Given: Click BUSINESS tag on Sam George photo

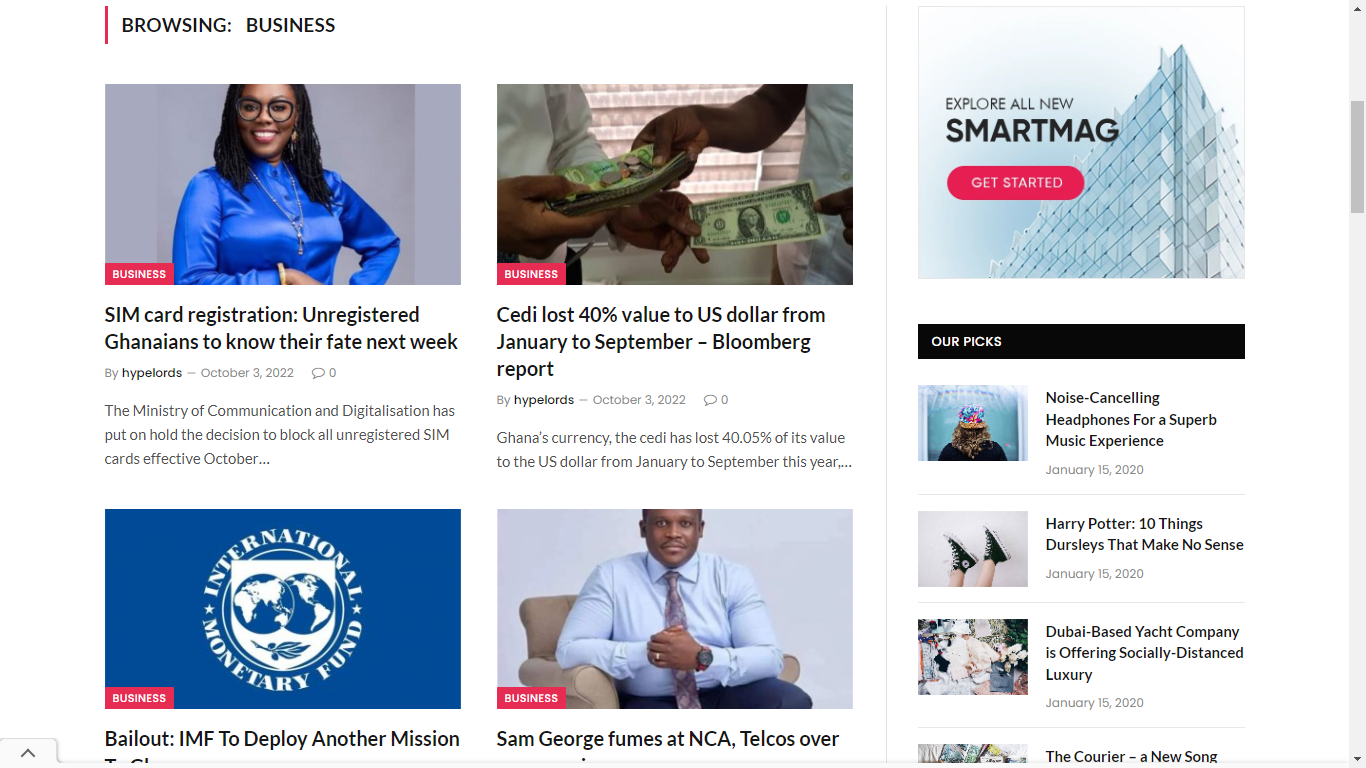Looking at the screenshot, I should 531,698.
